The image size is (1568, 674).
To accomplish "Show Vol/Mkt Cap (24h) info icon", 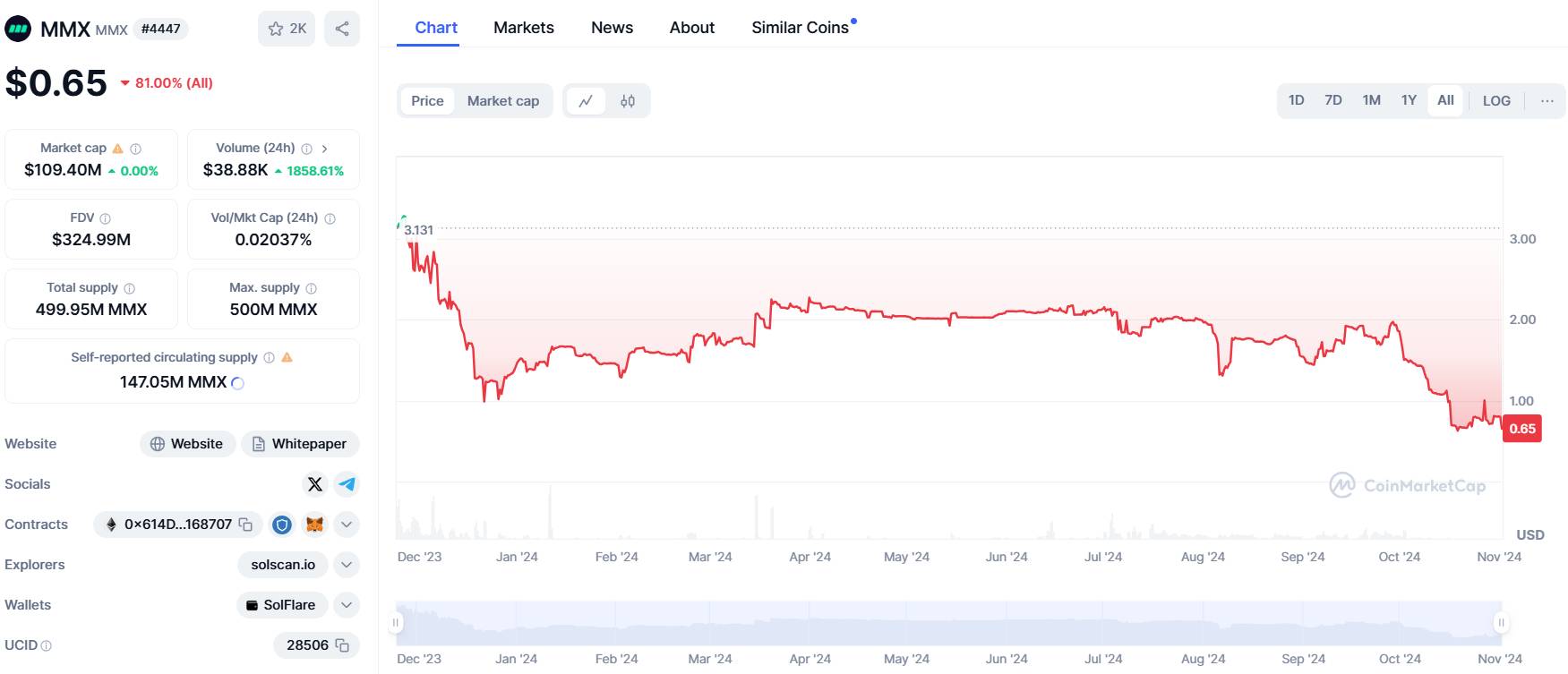I will (x=330, y=218).
